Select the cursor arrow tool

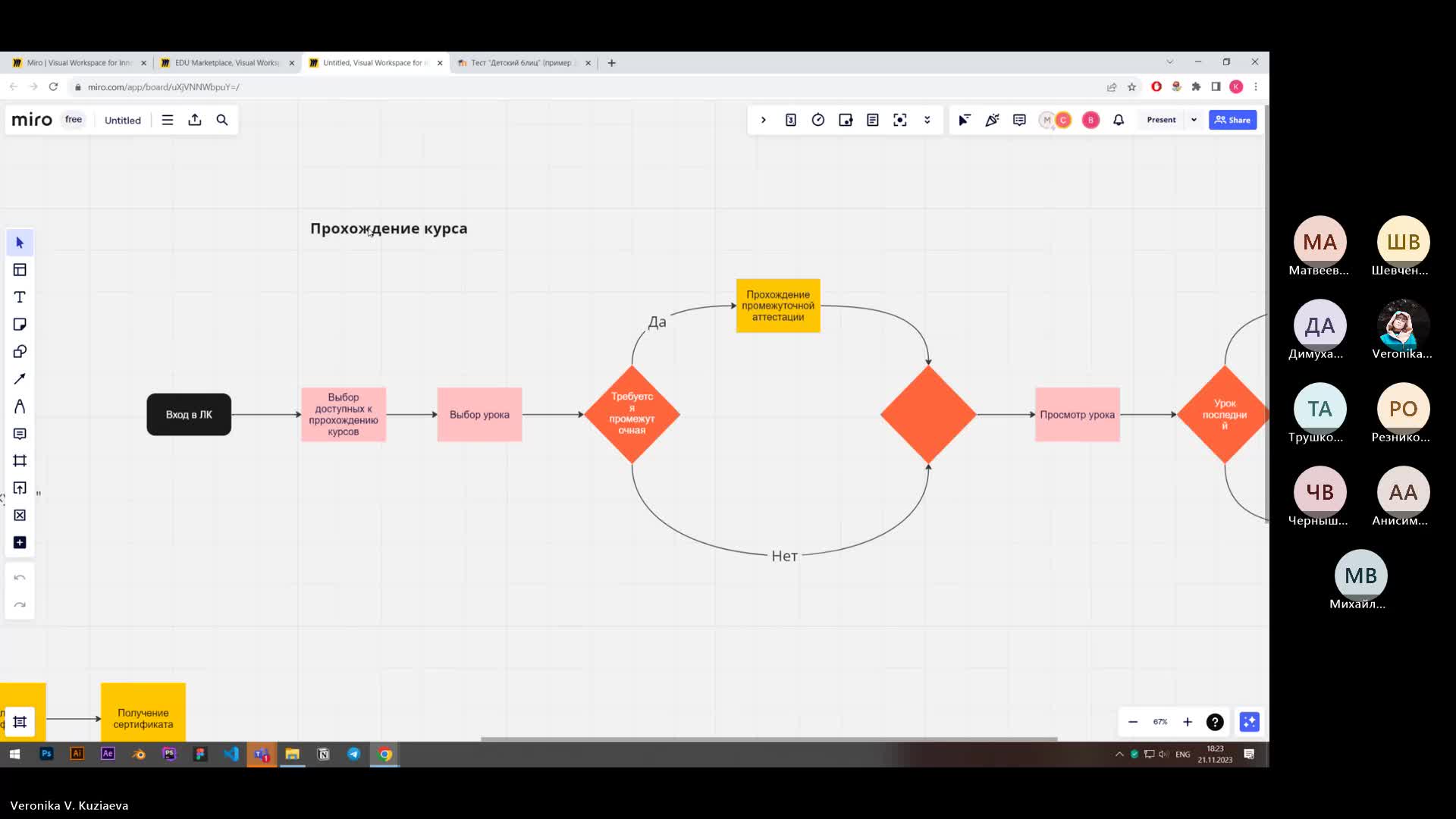coord(20,243)
